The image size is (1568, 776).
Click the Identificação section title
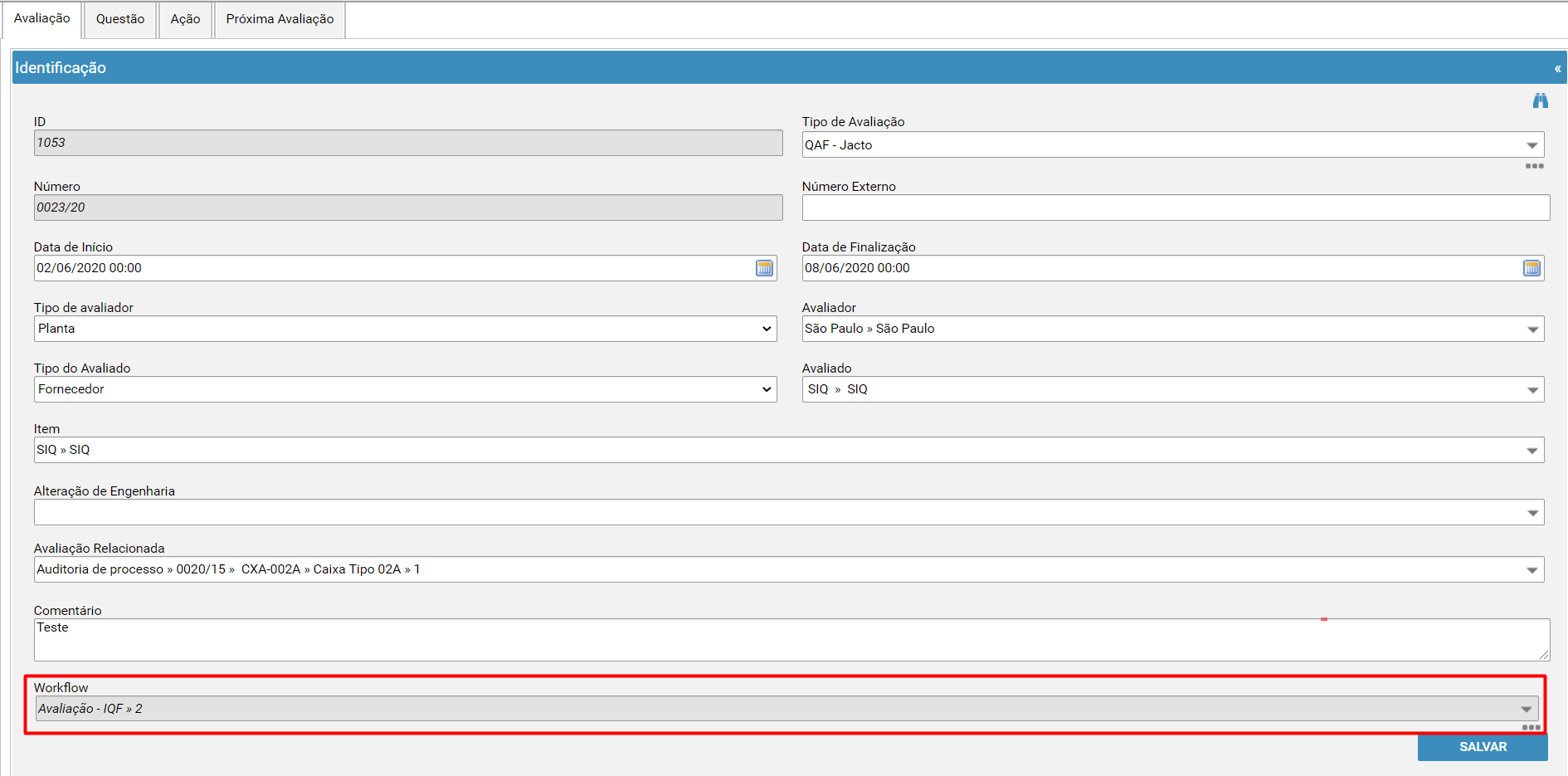(x=61, y=68)
